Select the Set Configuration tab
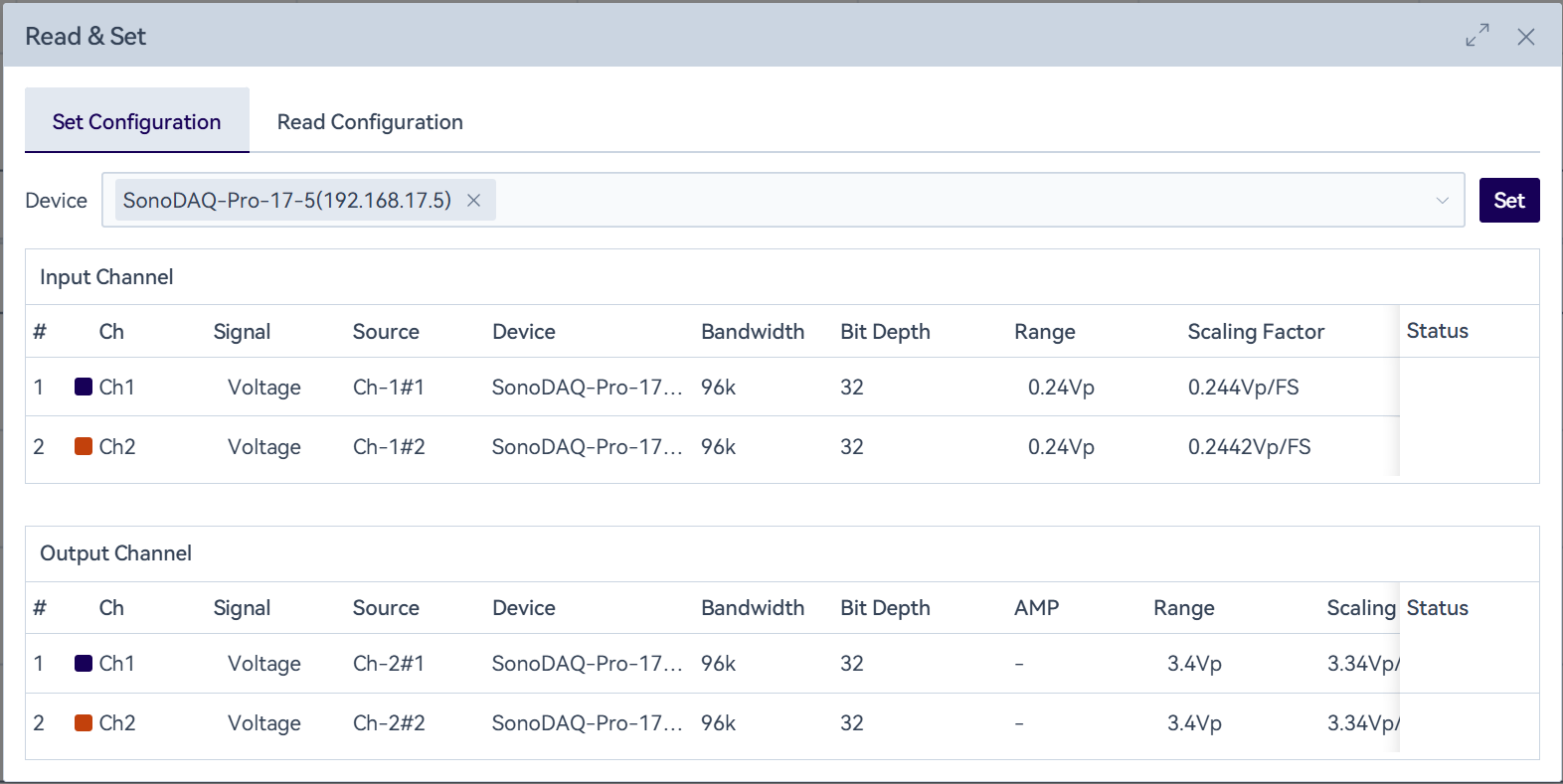This screenshot has width=1563, height=784. [137, 122]
